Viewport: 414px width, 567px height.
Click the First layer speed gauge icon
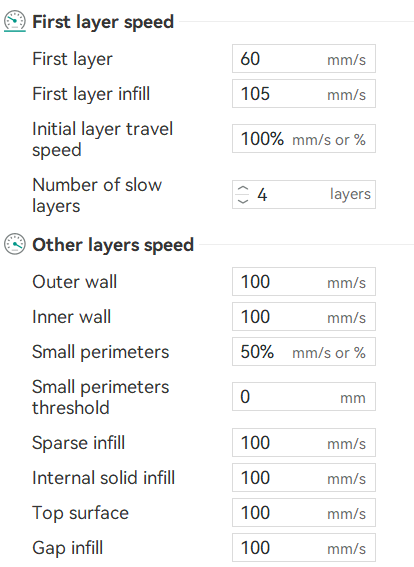[x=15, y=21]
